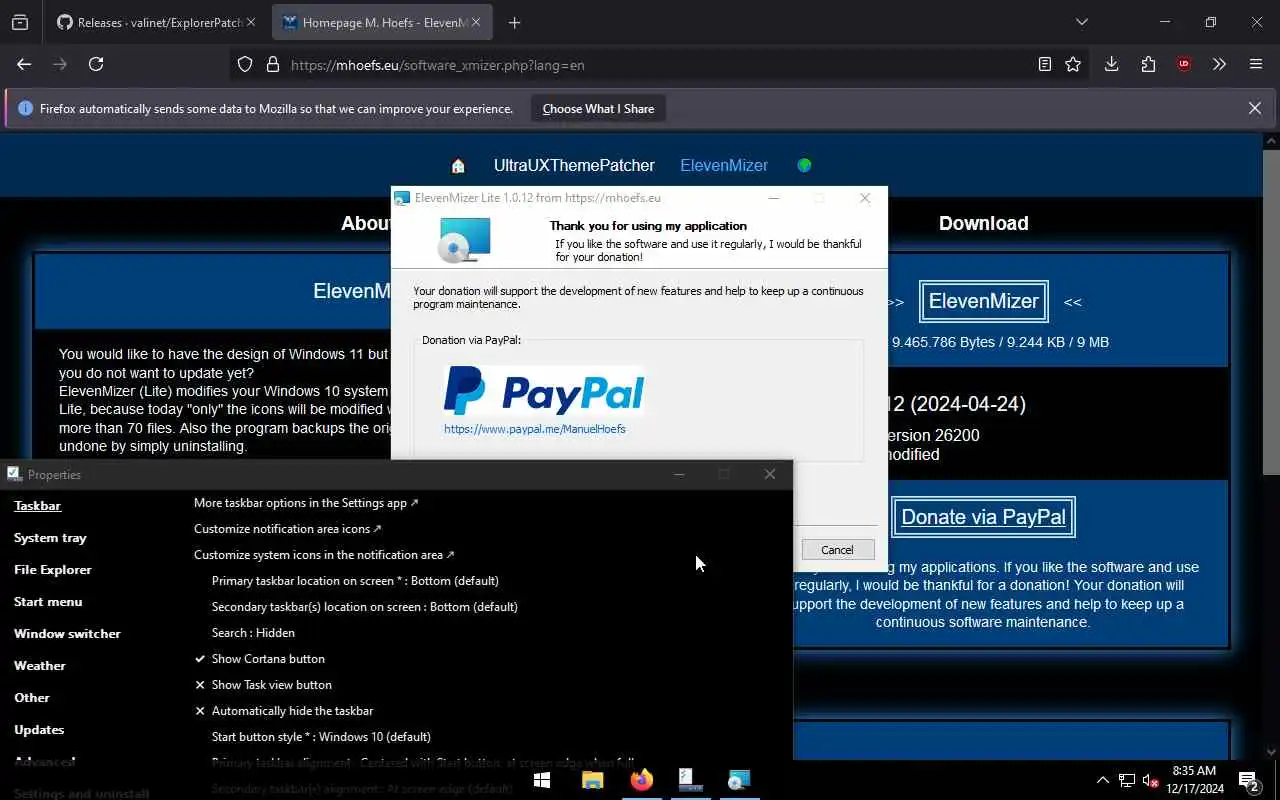The height and width of the screenshot is (800, 1280).
Task: Click the muted volume tray icon
Action: [1151, 780]
